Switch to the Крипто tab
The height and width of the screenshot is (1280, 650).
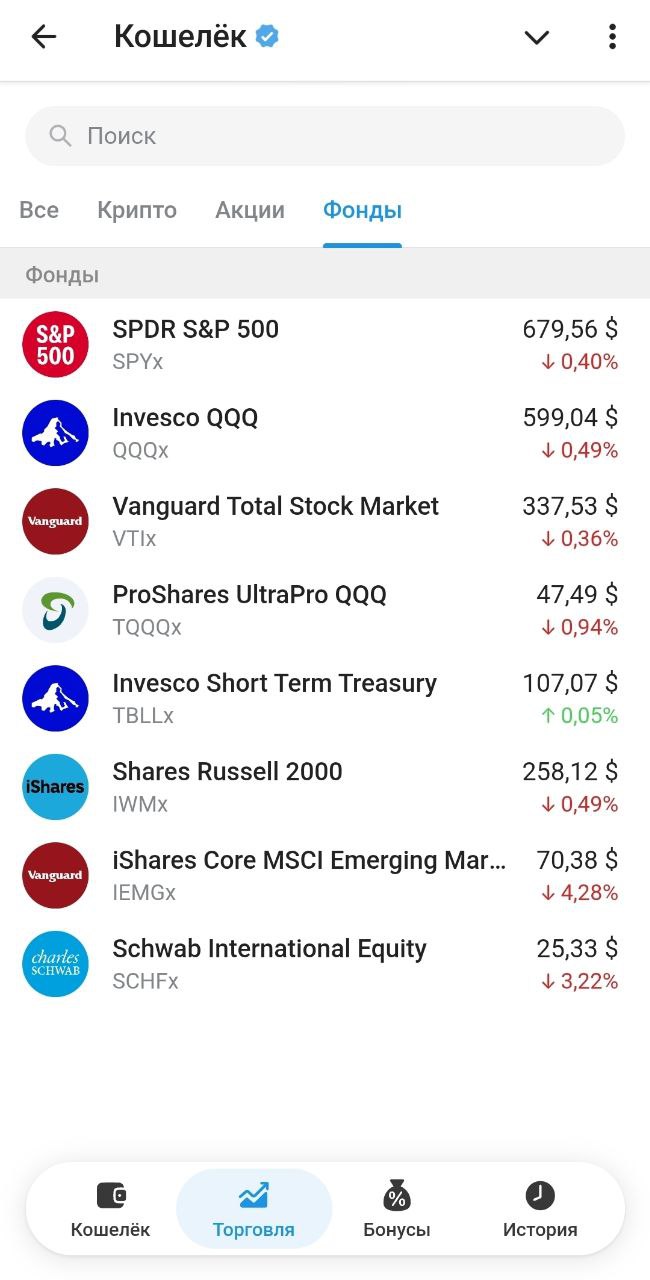tap(136, 210)
